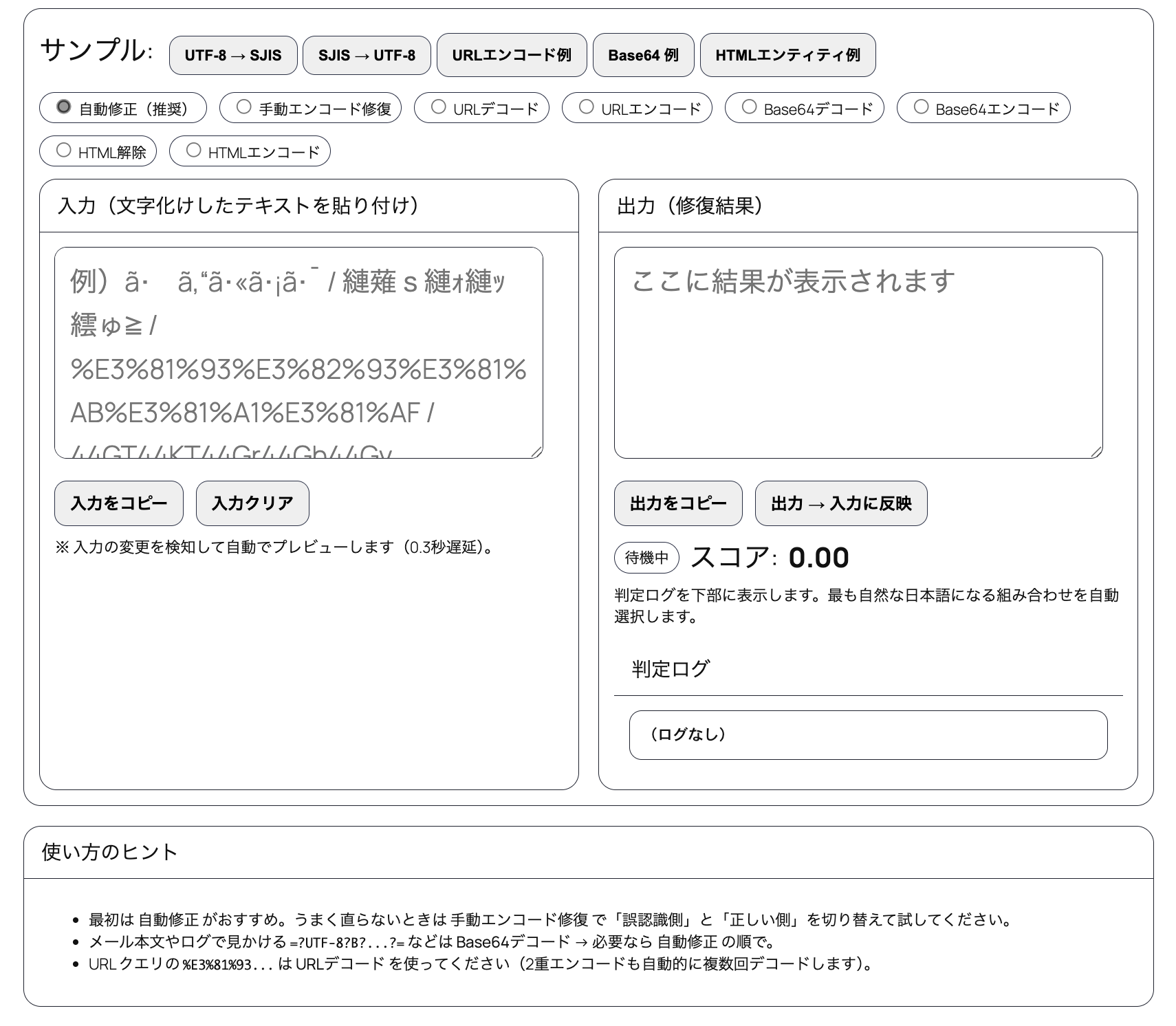This screenshot has height=1026, width=1176.
Task: Choose the URLデコード mode
Action: click(438, 107)
